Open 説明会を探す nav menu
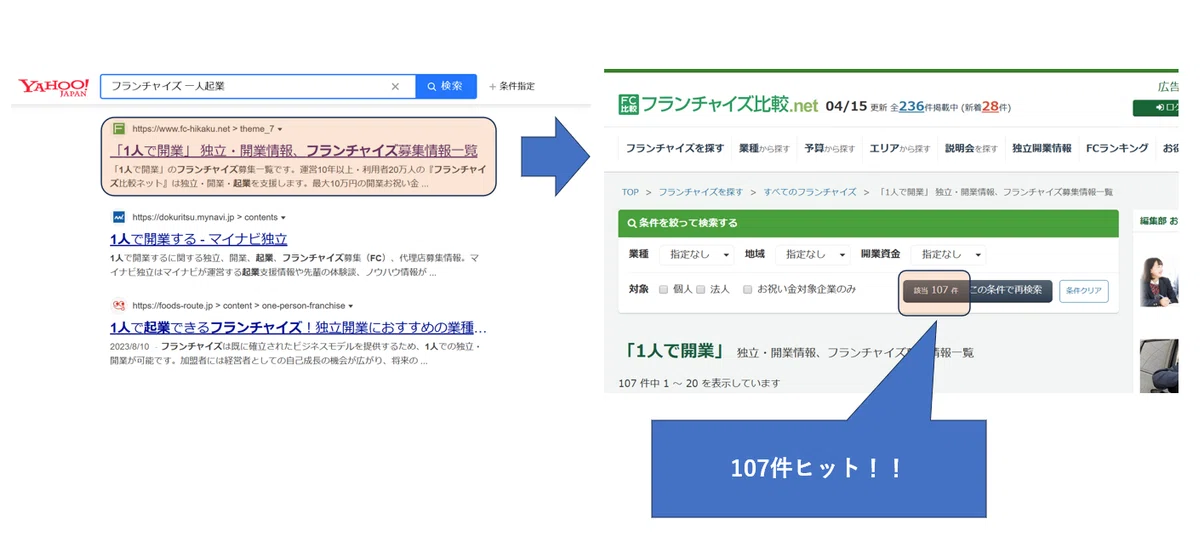Image resolution: width=1200 pixels, height=542 pixels. pyautogui.click(x=971, y=148)
